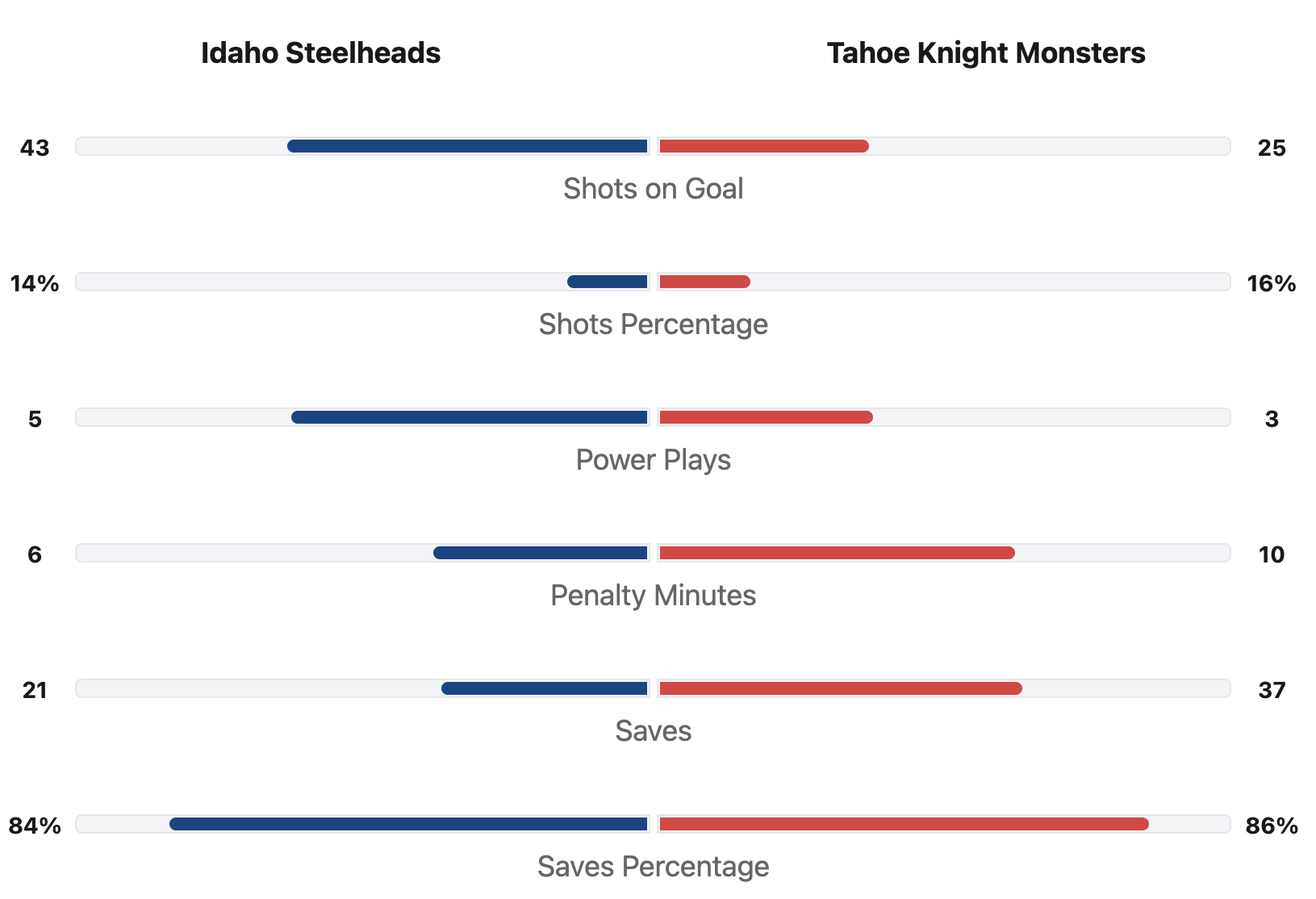The image size is (1316, 899).
Task: Select the Shots Percentage label
Action: click(x=653, y=324)
